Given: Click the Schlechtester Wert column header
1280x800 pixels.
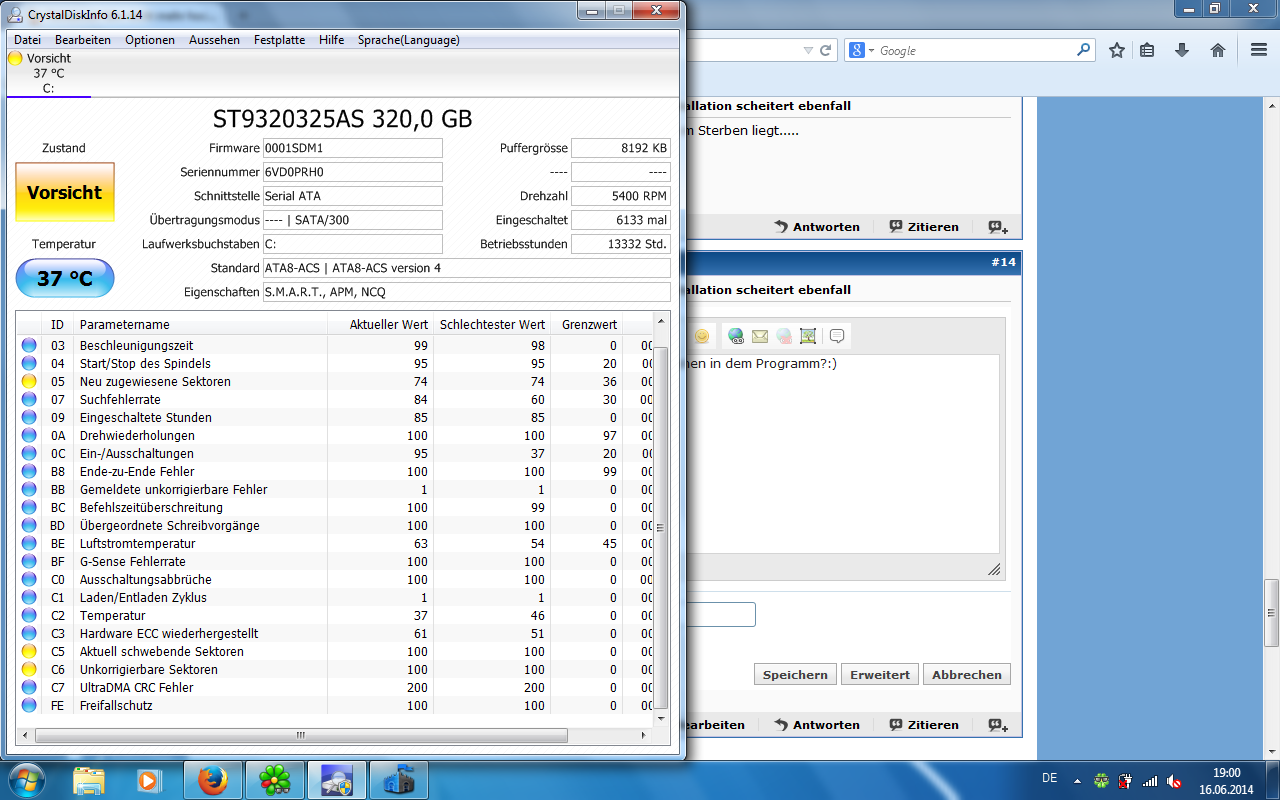Looking at the screenshot, I should click(x=492, y=325).
